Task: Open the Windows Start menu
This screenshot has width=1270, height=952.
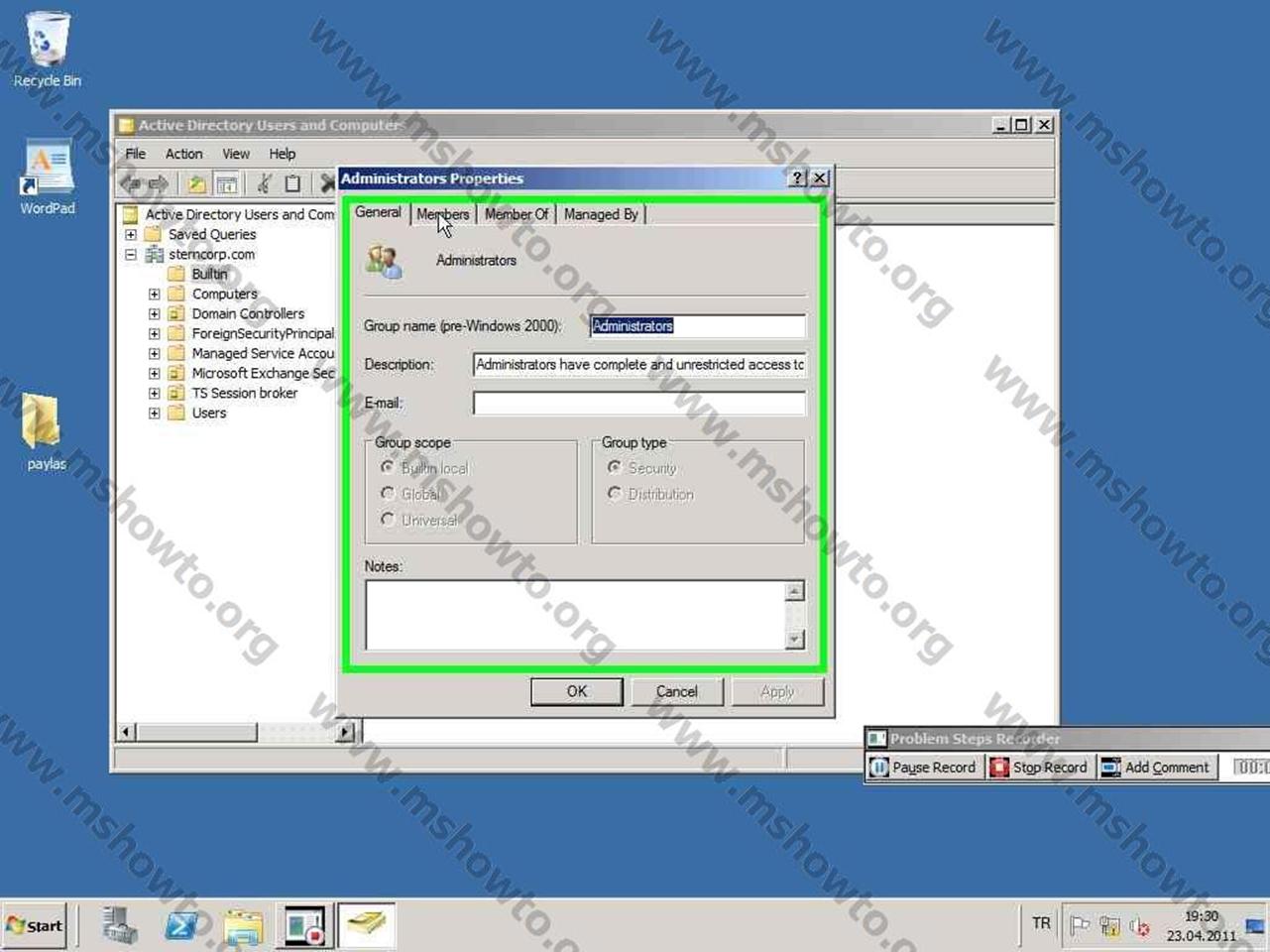Action: (35, 926)
